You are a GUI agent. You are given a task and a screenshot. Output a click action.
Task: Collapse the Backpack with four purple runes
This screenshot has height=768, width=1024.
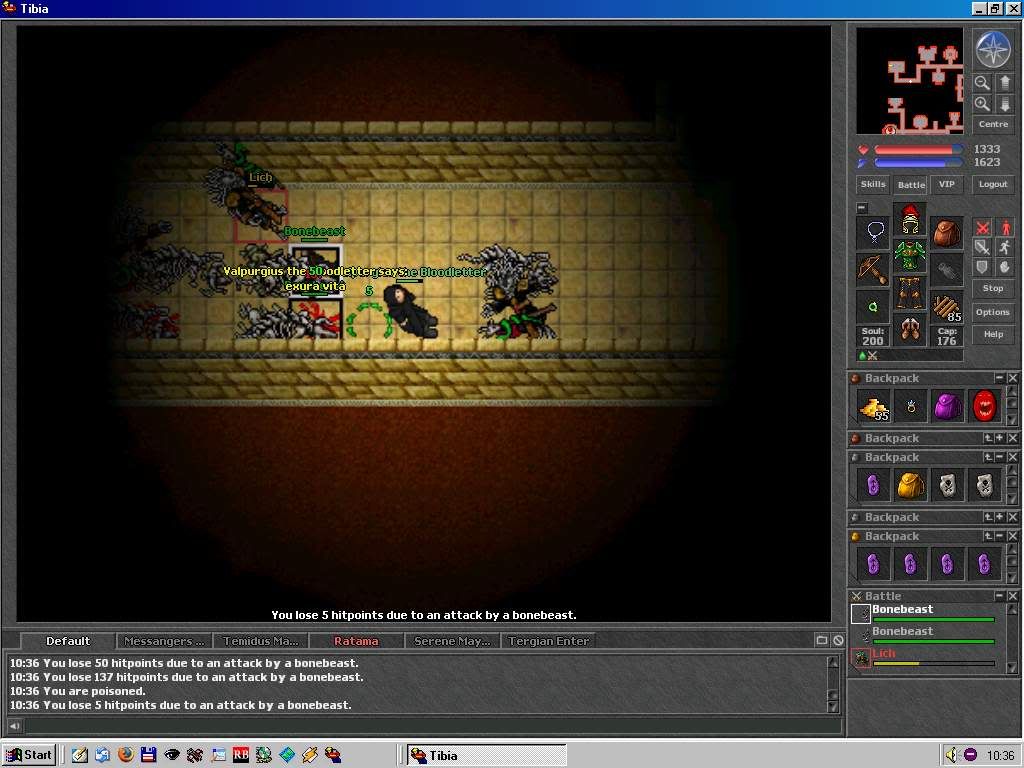1000,536
